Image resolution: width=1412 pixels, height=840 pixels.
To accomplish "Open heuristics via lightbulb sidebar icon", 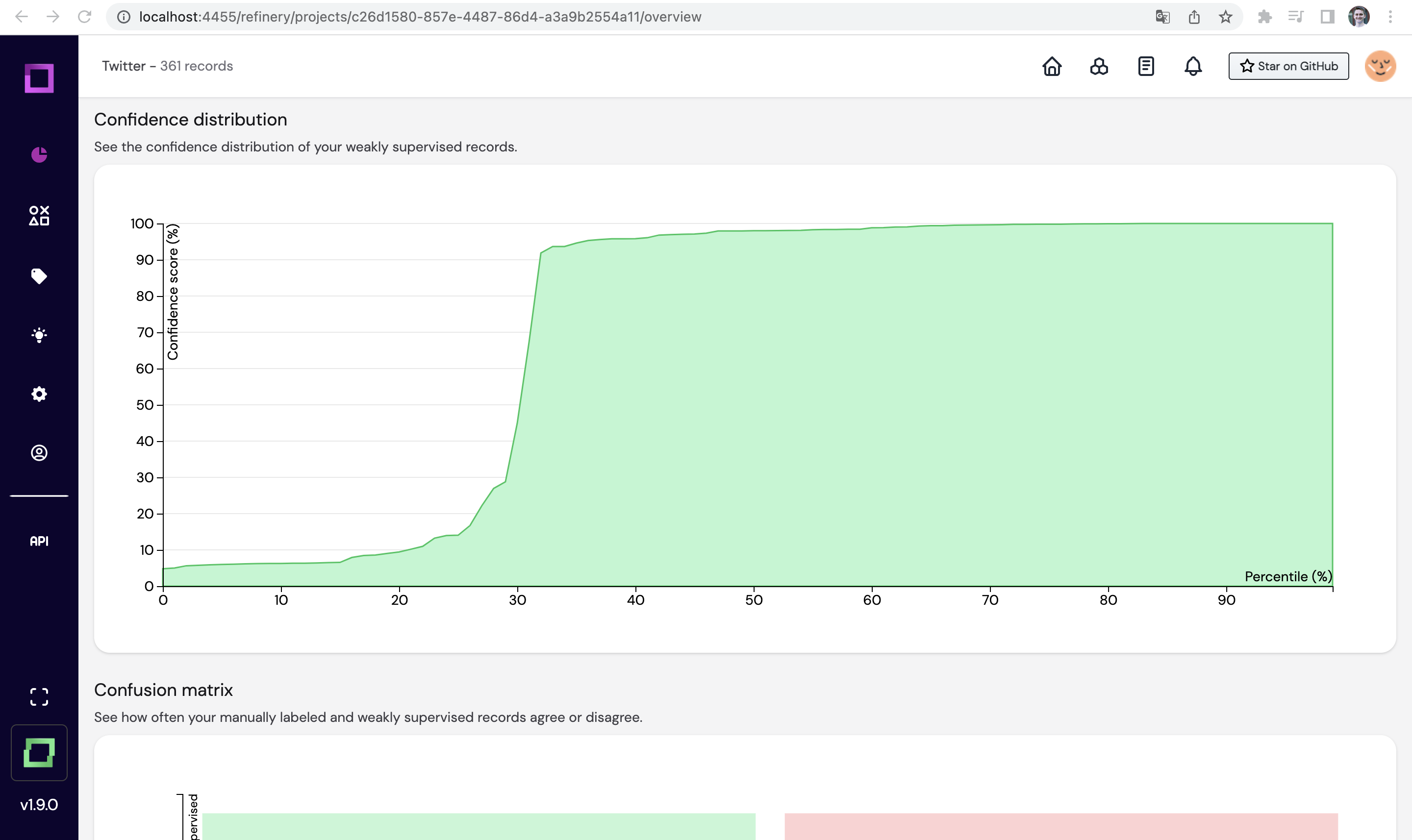I will (x=39, y=335).
